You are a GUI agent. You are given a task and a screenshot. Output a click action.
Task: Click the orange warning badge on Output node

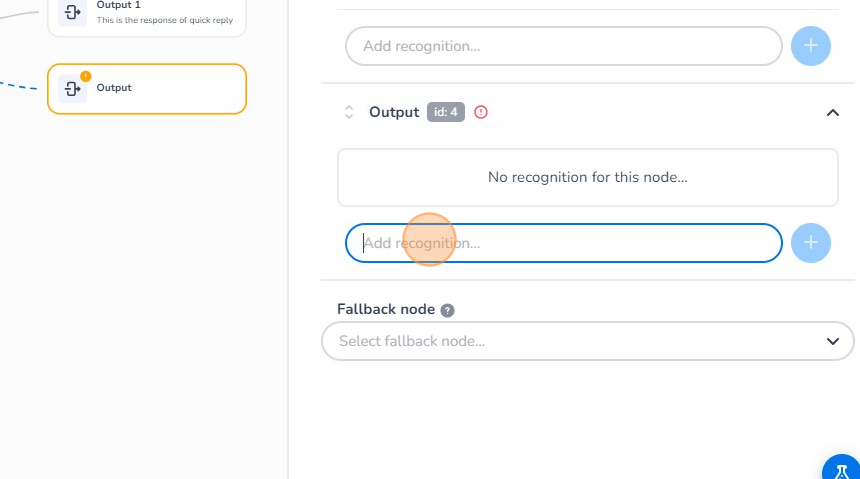(x=85, y=76)
